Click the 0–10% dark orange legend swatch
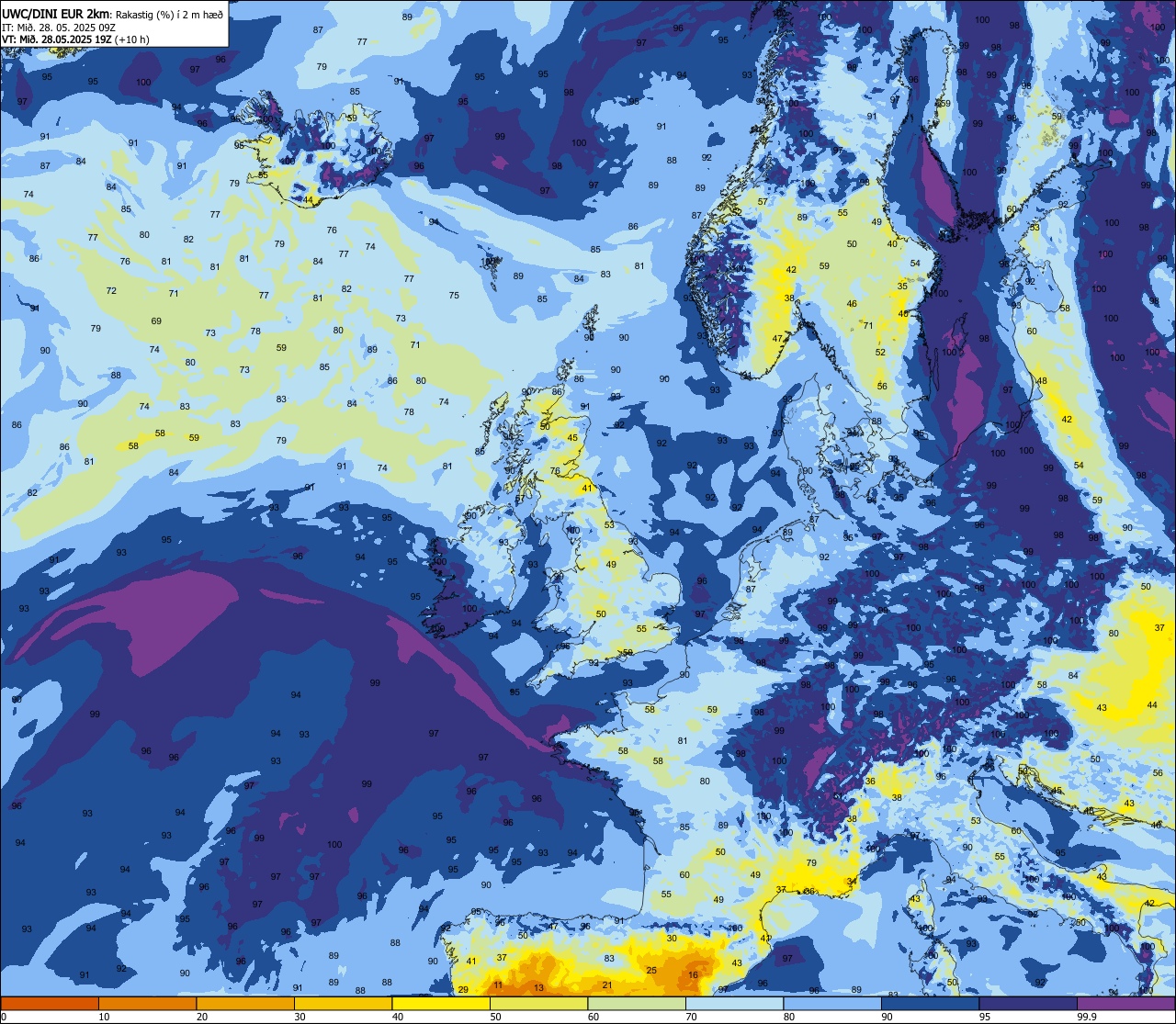The height and width of the screenshot is (1024, 1176). click(50, 1003)
